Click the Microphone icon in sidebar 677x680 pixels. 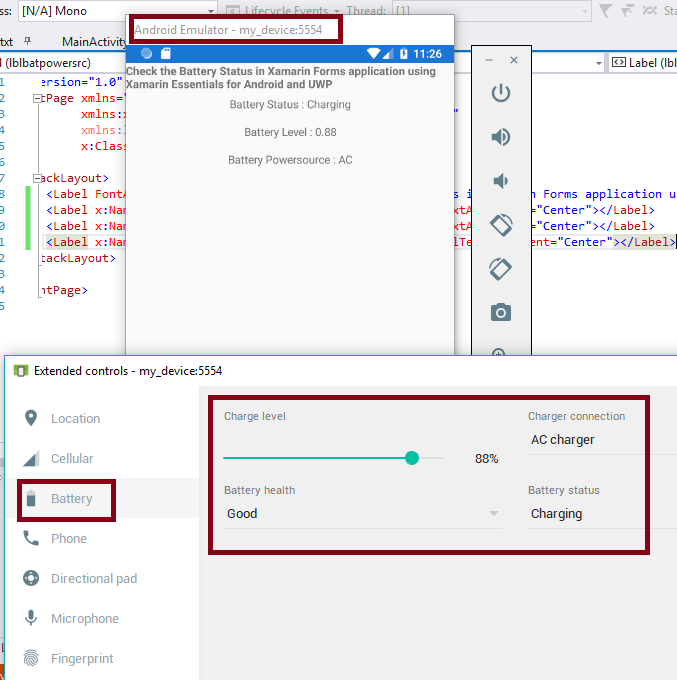click(x=31, y=618)
